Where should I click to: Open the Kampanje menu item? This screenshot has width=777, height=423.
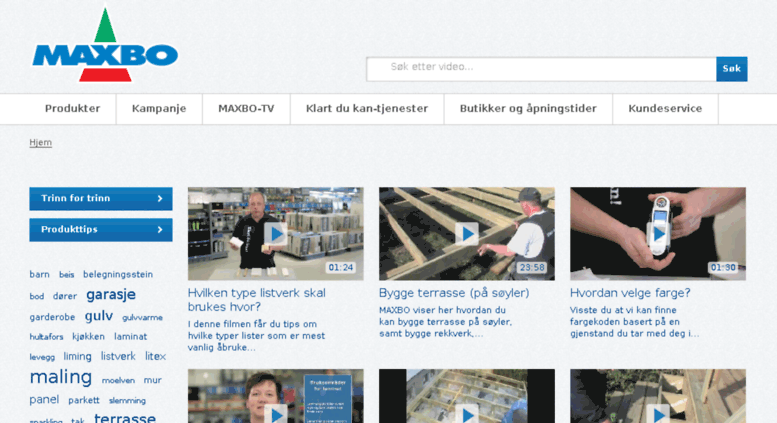[159, 108]
